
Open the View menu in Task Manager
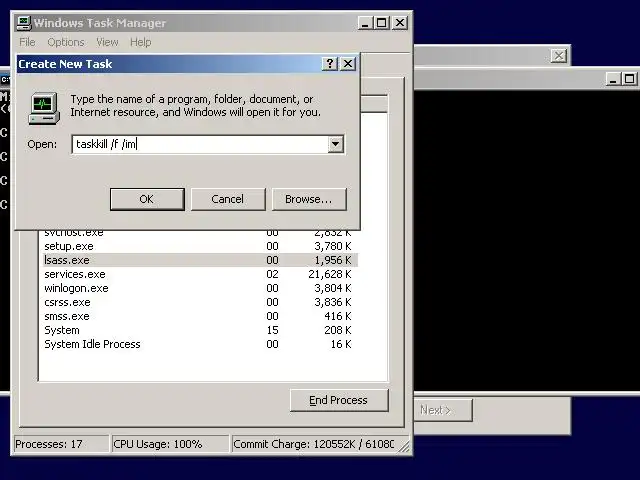107,42
